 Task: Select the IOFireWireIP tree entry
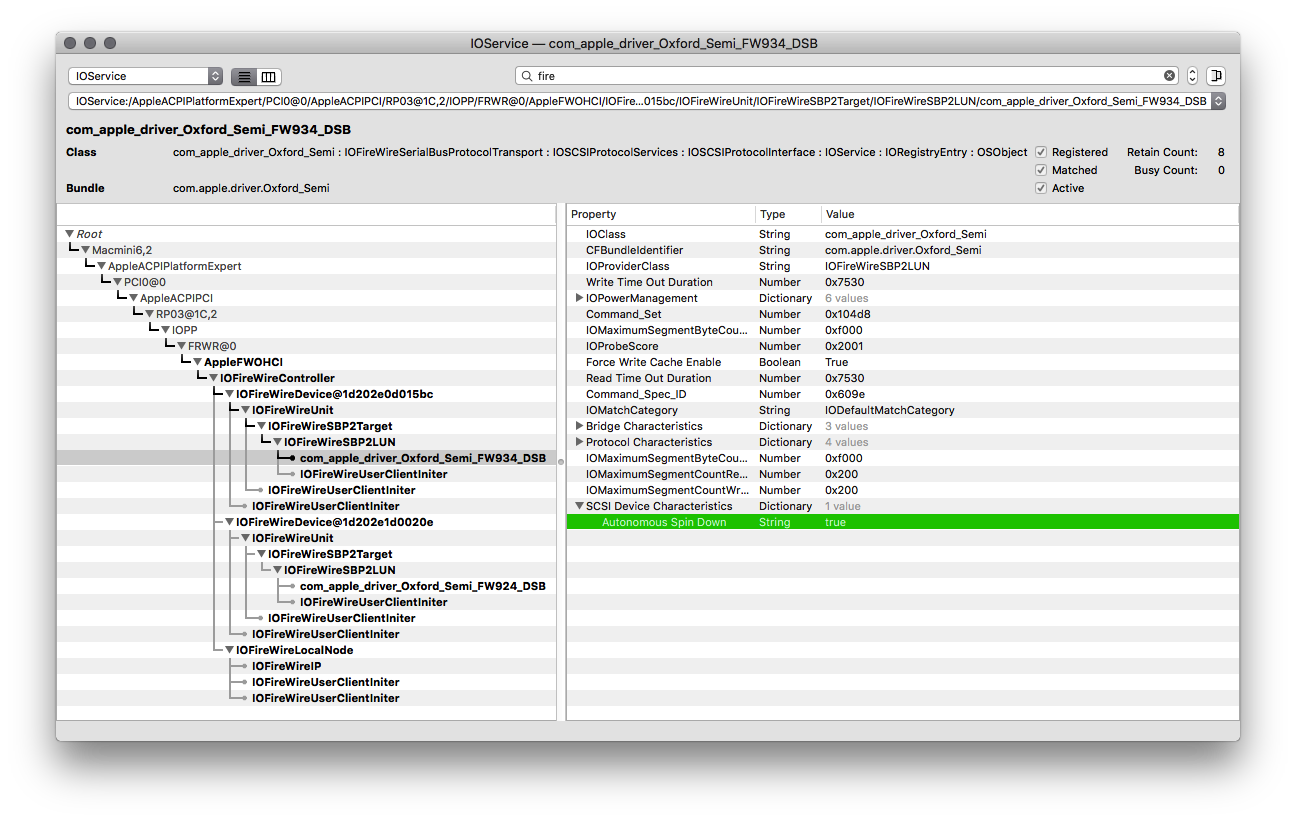click(286, 666)
